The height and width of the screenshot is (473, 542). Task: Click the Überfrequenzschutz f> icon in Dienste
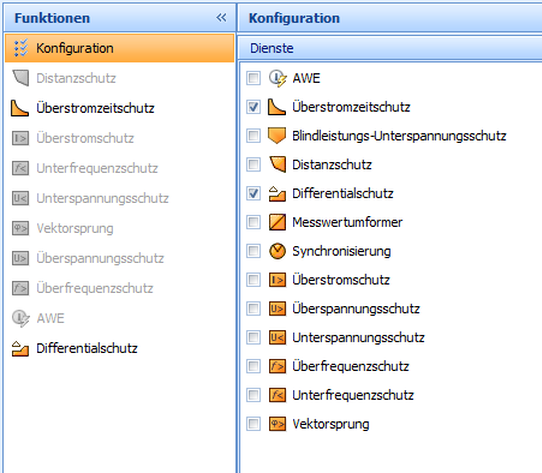tap(277, 366)
